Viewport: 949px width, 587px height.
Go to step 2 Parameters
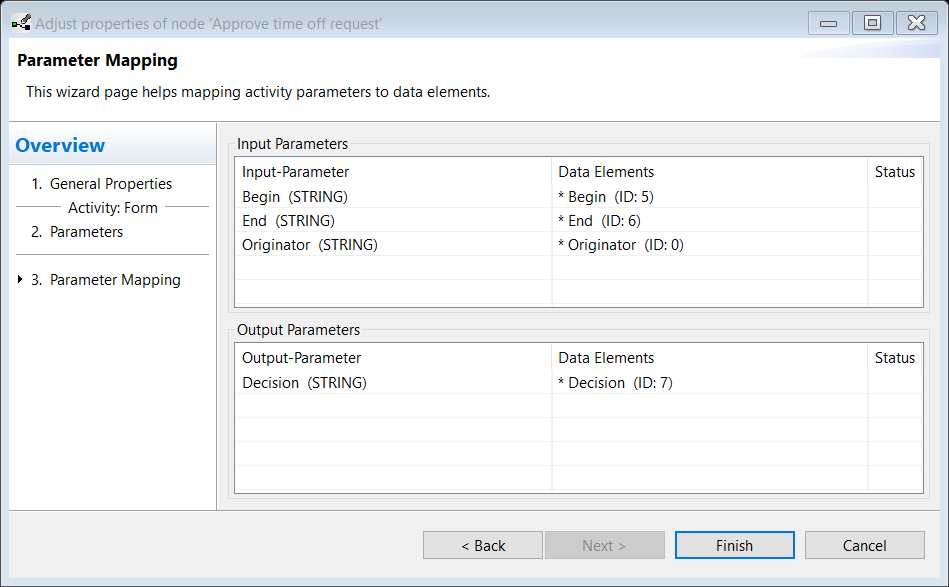click(77, 232)
